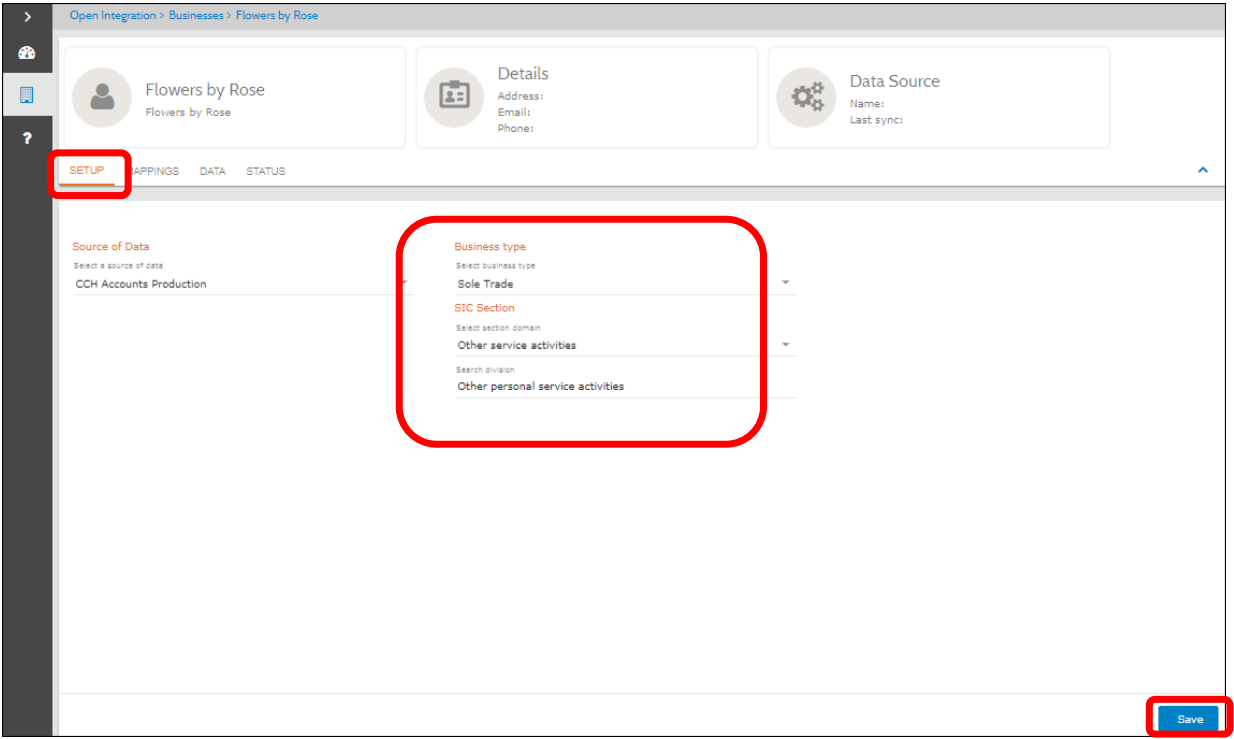Click the Data Source gears icon
This screenshot has width=1234, height=739.
pos(806,97)
